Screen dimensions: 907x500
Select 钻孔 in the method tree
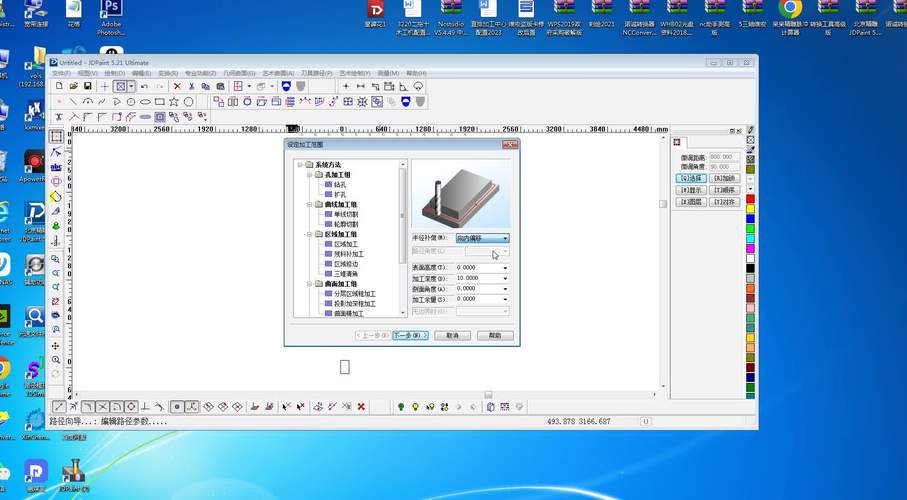click(x=340, y=185)
